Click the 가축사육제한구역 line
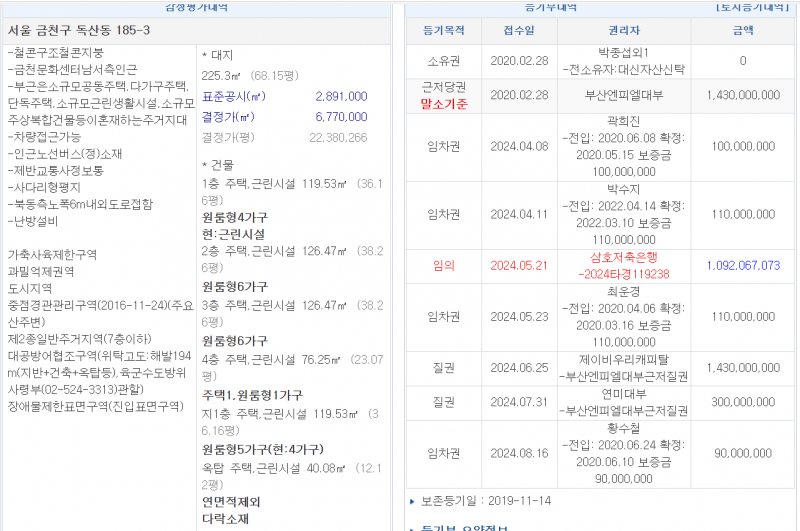Viewport: 800px width, 531px height. (x=52, y=255)
